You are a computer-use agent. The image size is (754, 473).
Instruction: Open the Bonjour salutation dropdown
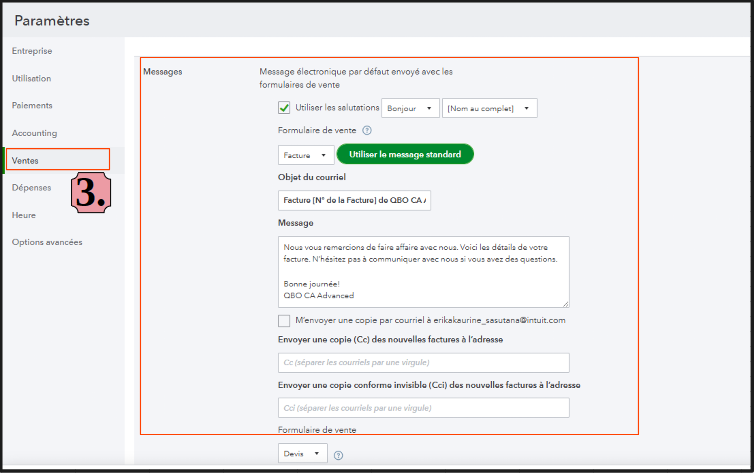point(410,108)
